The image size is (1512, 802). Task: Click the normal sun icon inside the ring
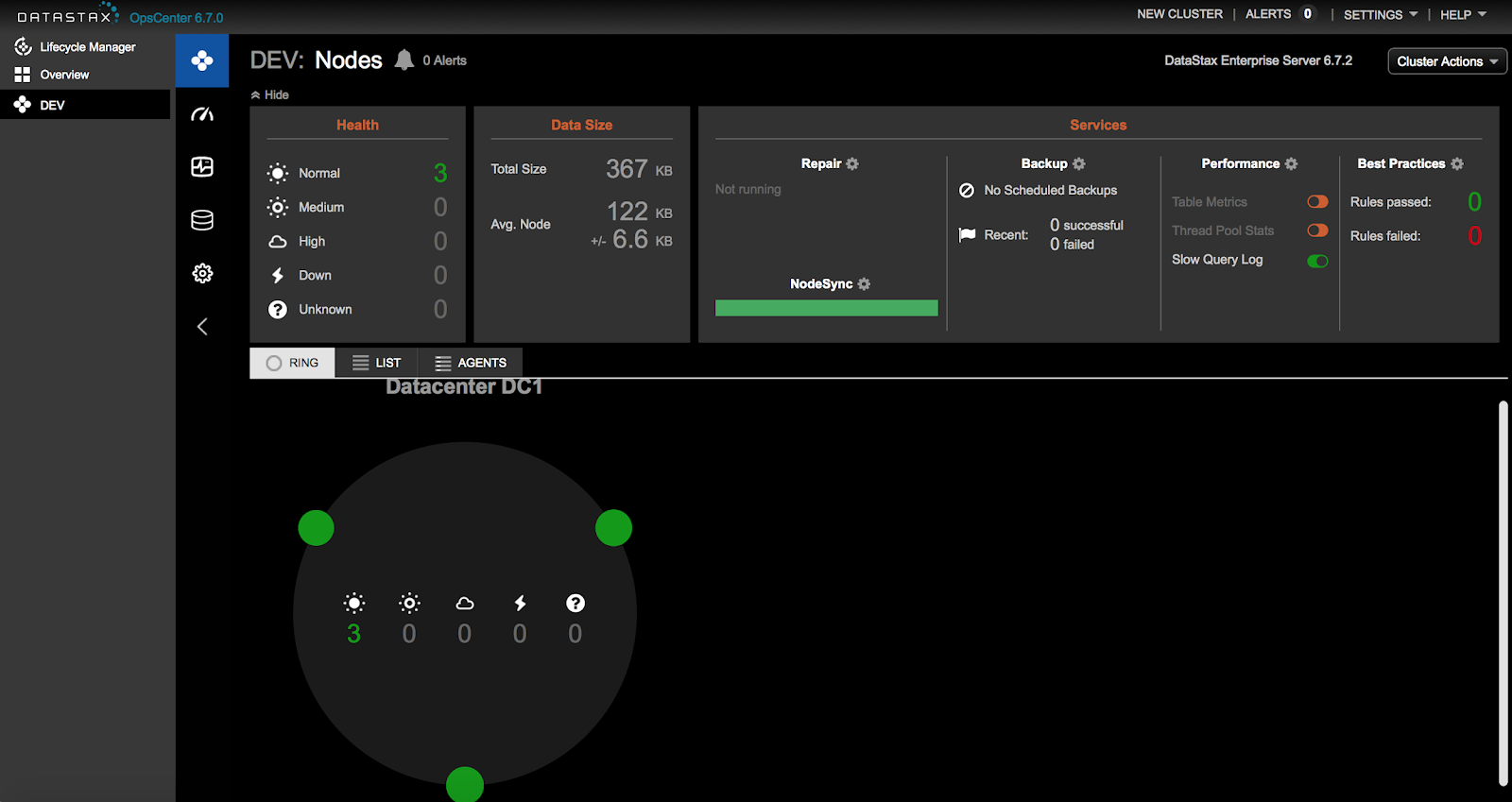[354, 603]
